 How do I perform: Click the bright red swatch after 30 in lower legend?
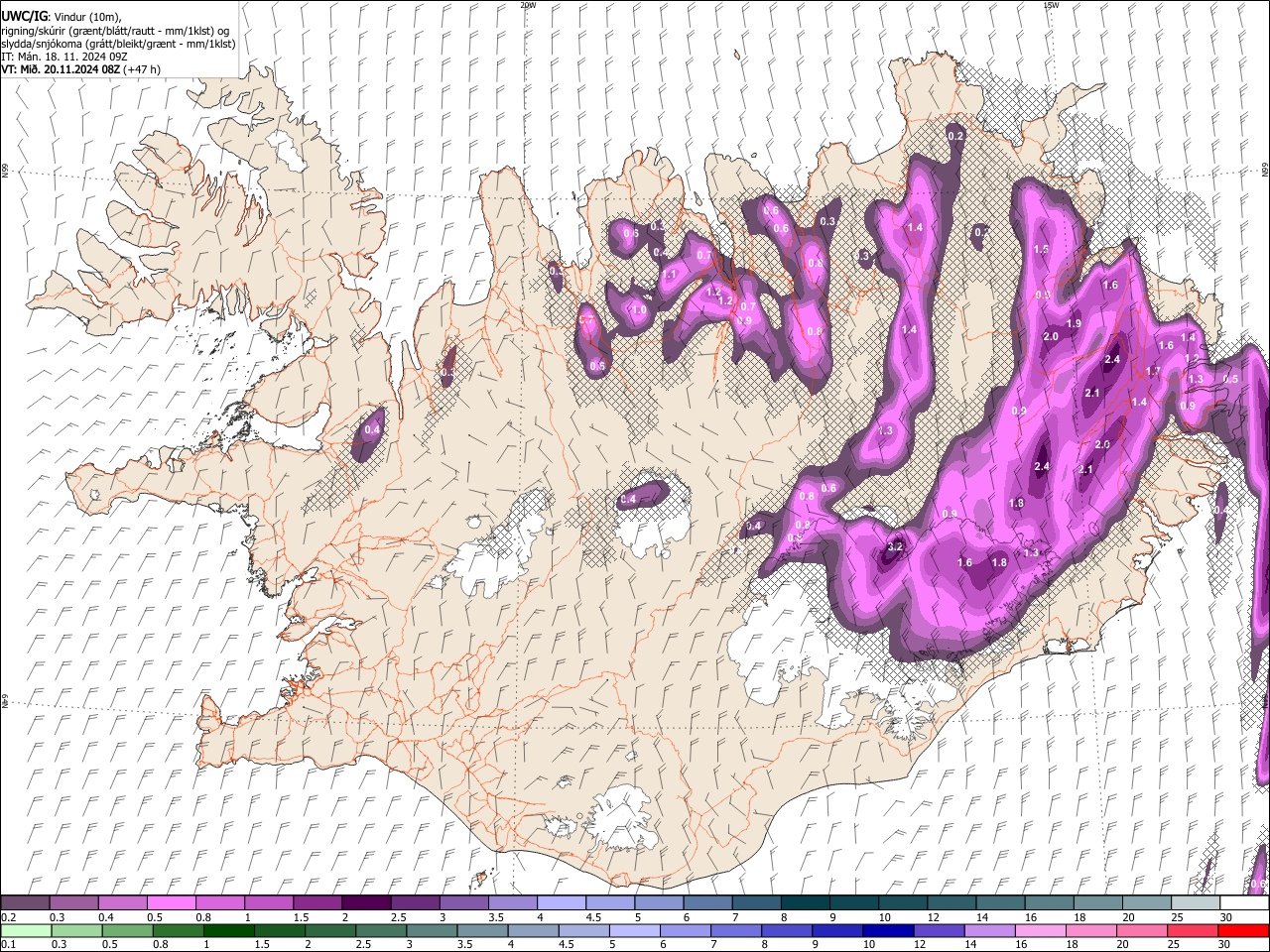pos(1242,931)
